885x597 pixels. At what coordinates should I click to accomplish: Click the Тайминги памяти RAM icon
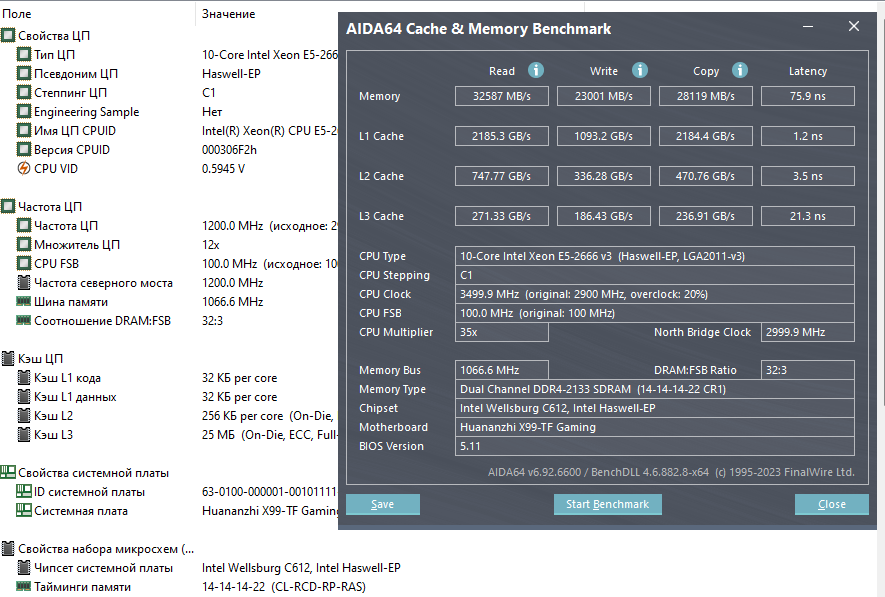click(x=24, y=586)
